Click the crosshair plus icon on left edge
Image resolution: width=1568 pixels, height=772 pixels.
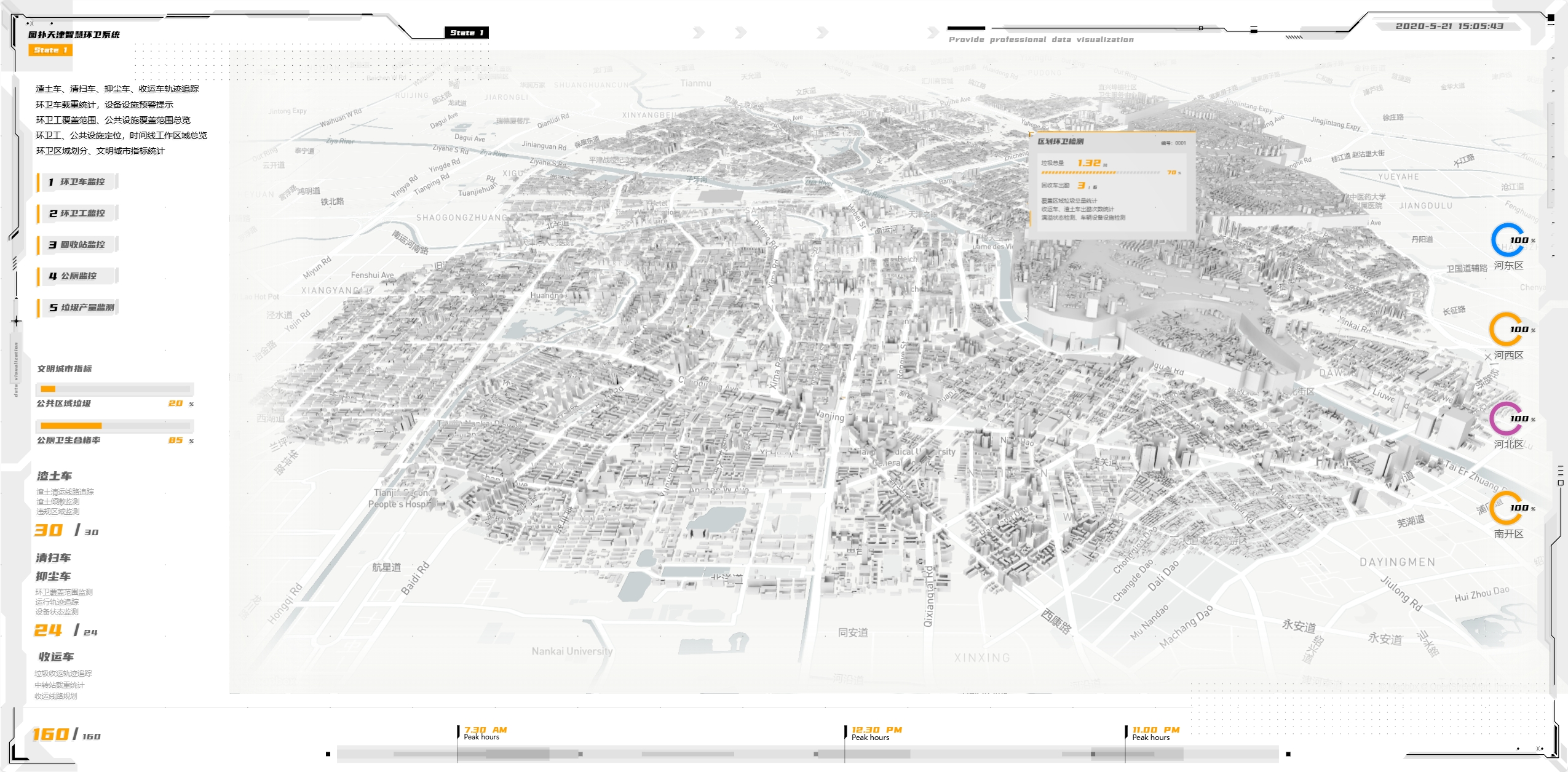16,321
